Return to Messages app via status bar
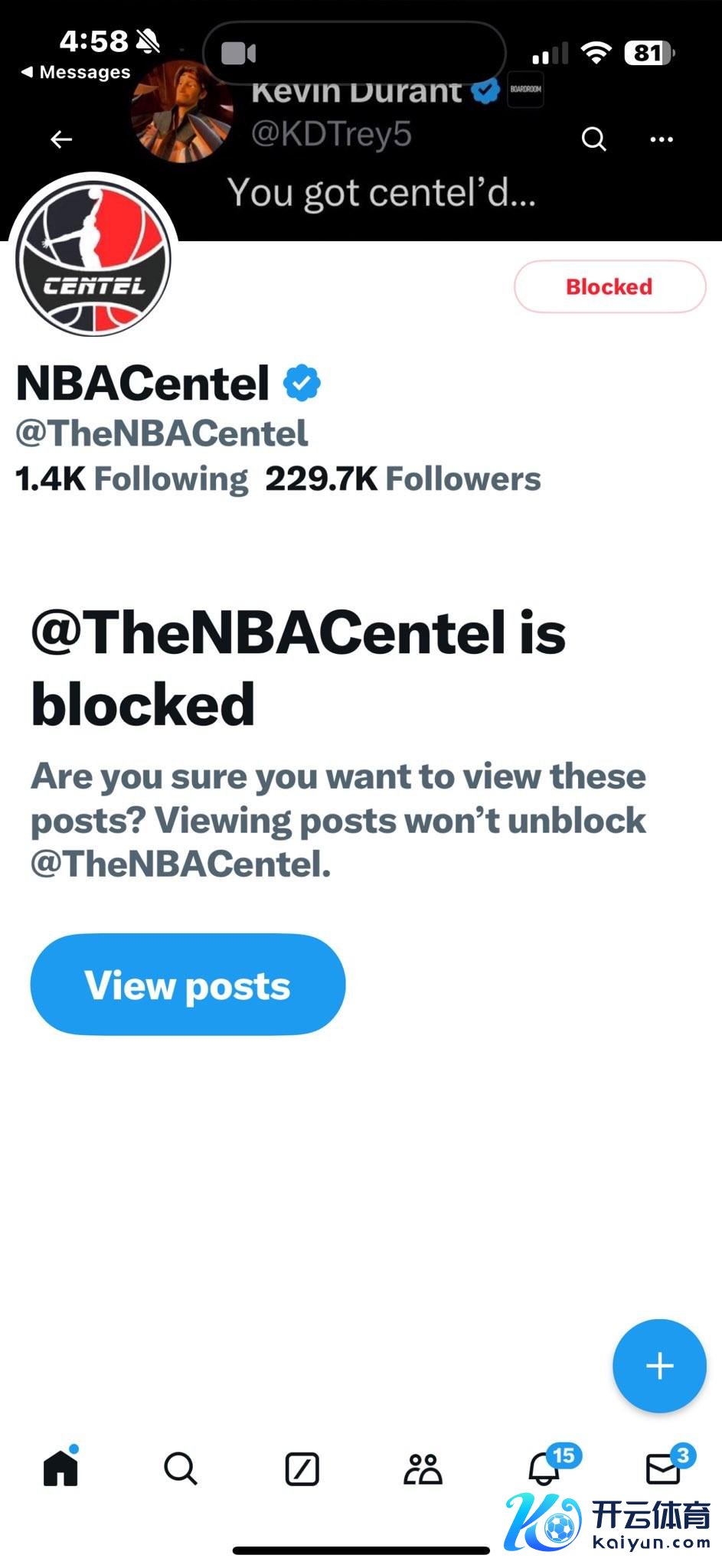The image size is (722, 1568). (77, 72)
